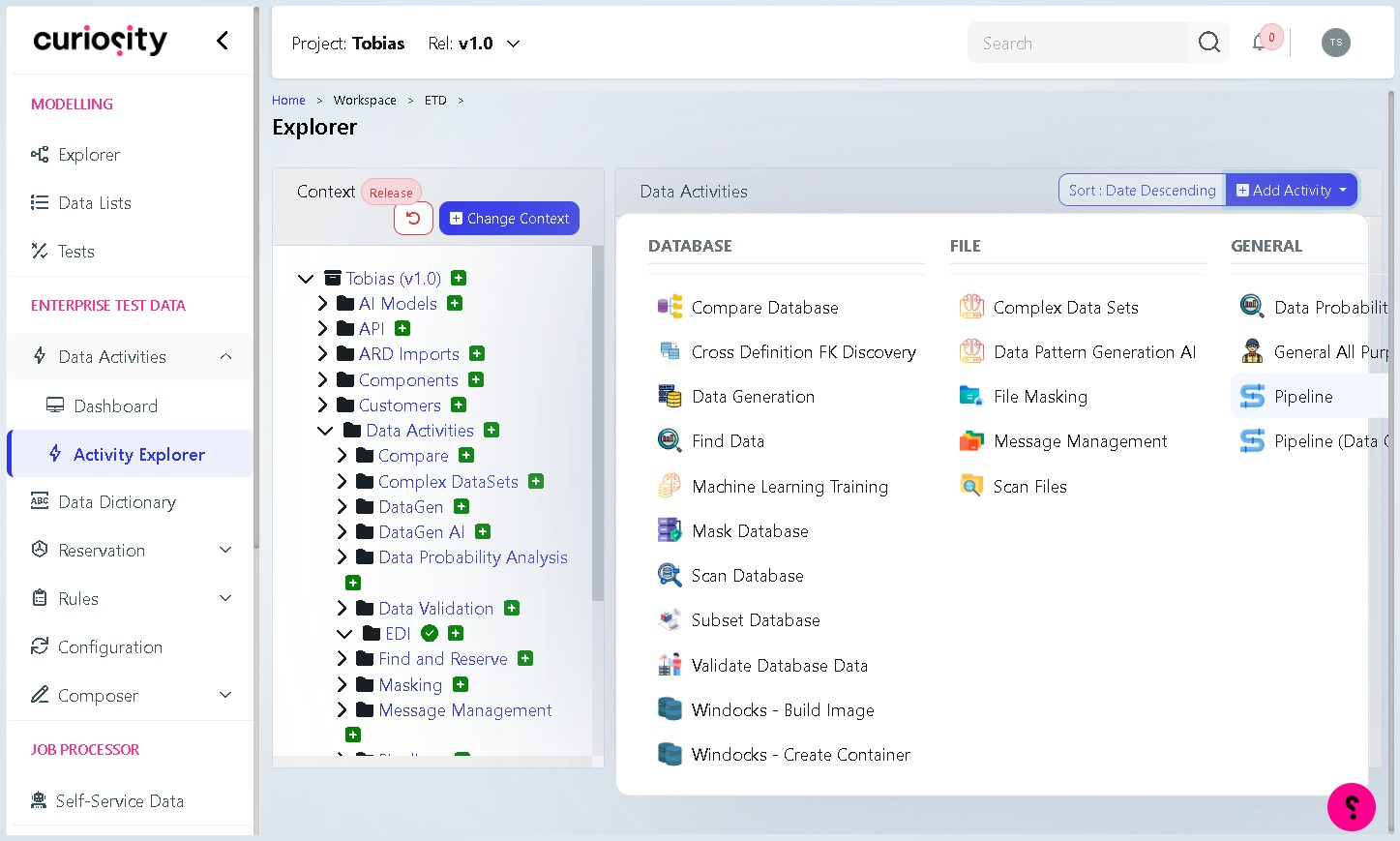Screen dimensions: 1400x841
Task: Select Pipeline from the General list
Action: pyautogui.click(x=1303, y=396)
